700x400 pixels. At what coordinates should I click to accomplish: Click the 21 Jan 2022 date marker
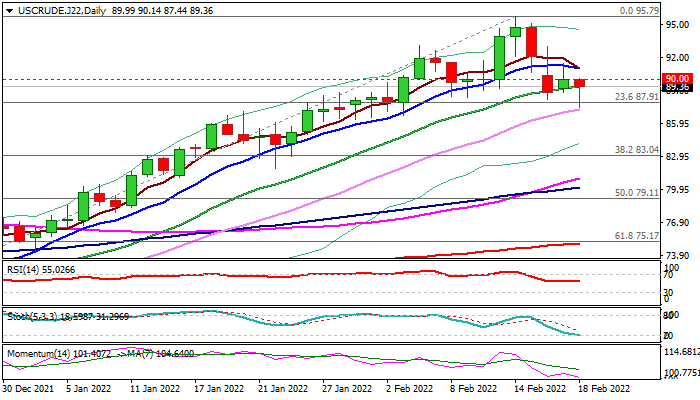click(x=283, y=387)
